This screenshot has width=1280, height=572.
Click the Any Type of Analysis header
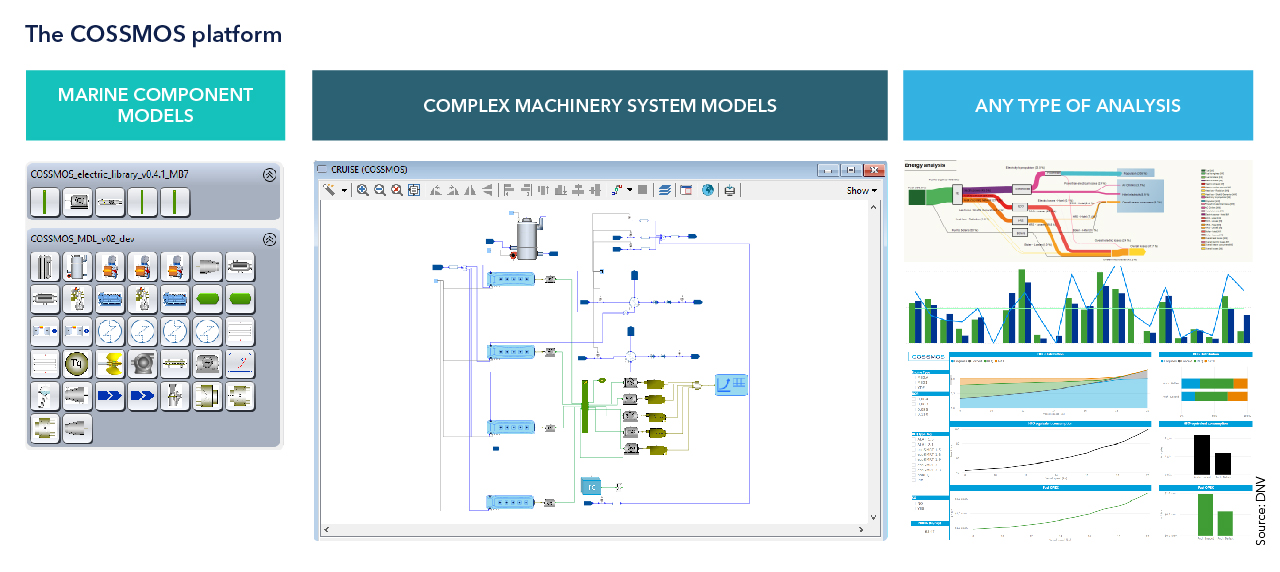click(1077, 105)
